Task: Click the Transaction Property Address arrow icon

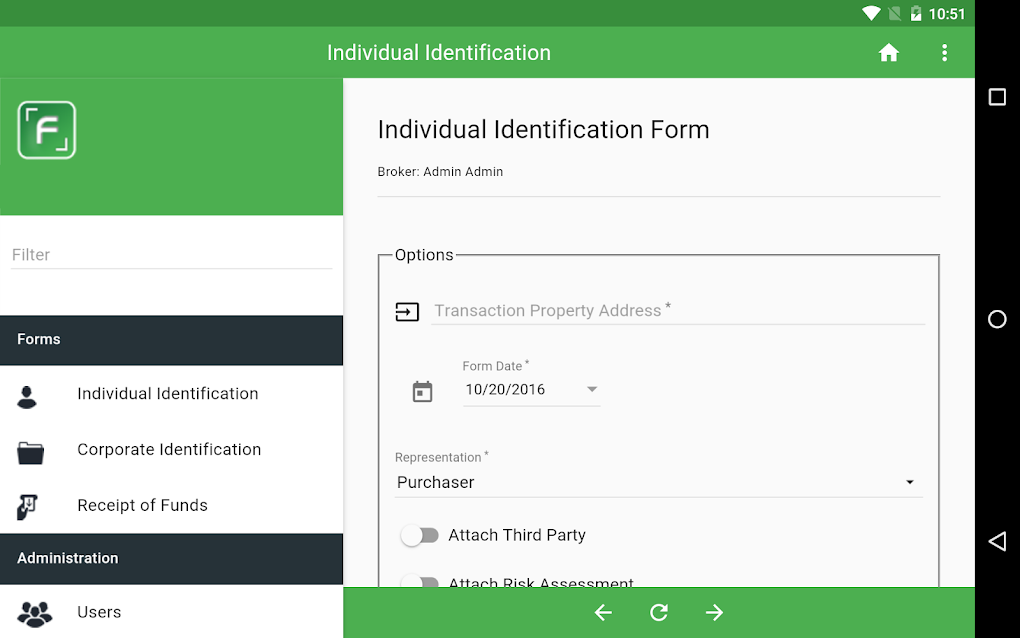Action: click(x=407, y=312)
